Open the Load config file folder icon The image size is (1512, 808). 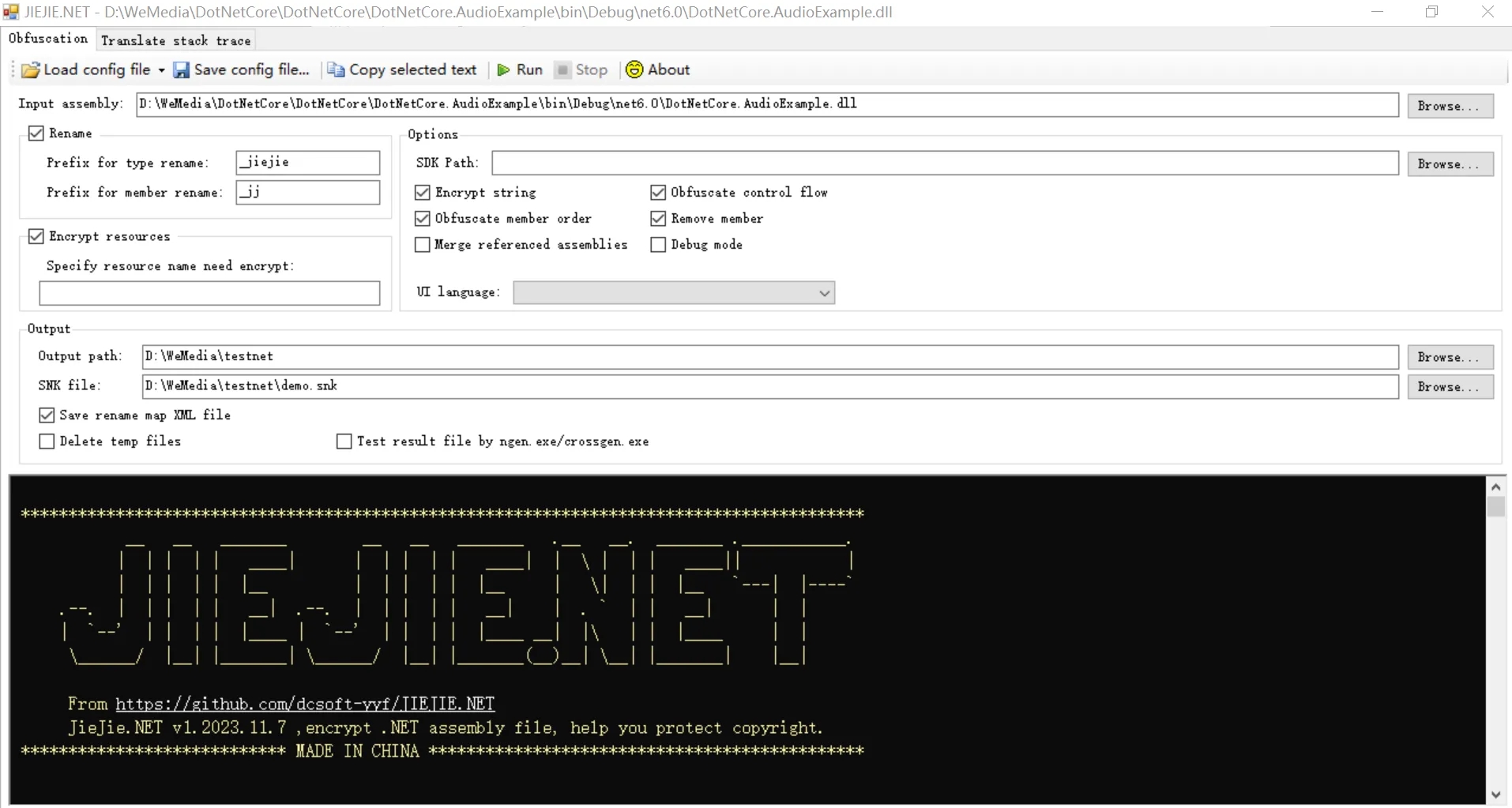point(29,70)
